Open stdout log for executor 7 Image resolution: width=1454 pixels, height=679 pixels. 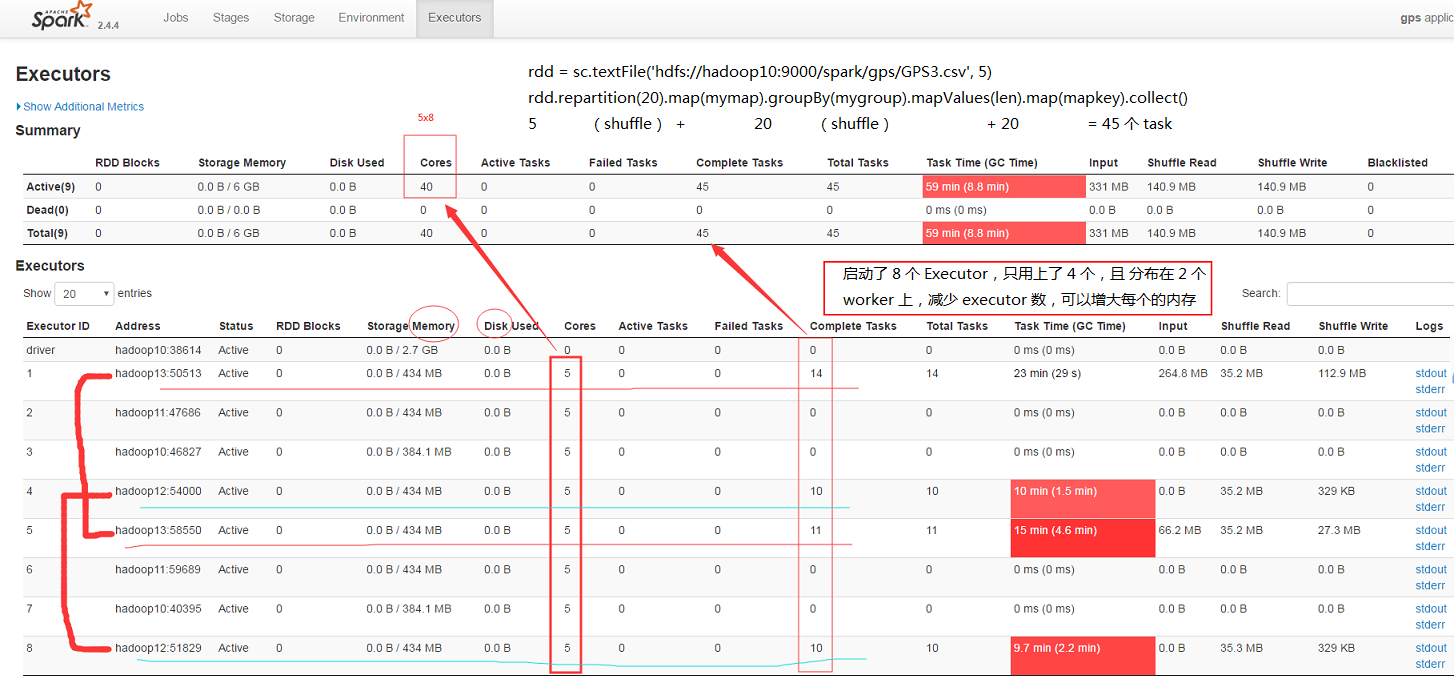coord(1431,608)
